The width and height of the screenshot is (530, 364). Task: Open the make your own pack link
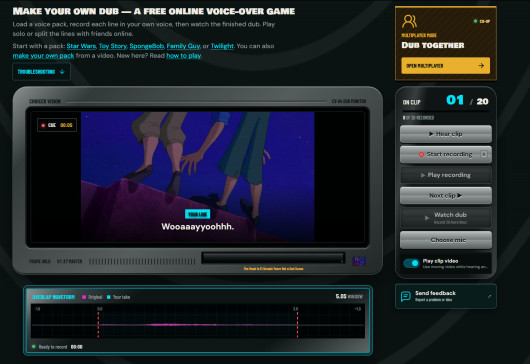pyautogui.click(x=43, y=55)
